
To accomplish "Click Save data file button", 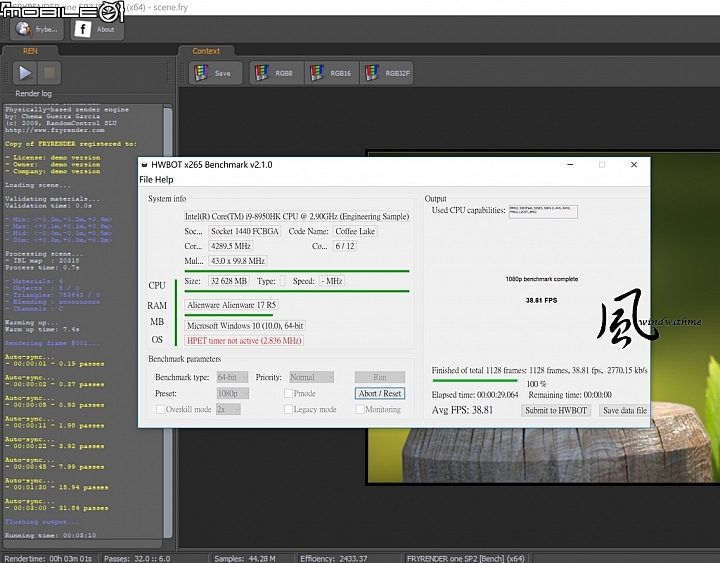I will pyautogui.click(x=624, y=411).
